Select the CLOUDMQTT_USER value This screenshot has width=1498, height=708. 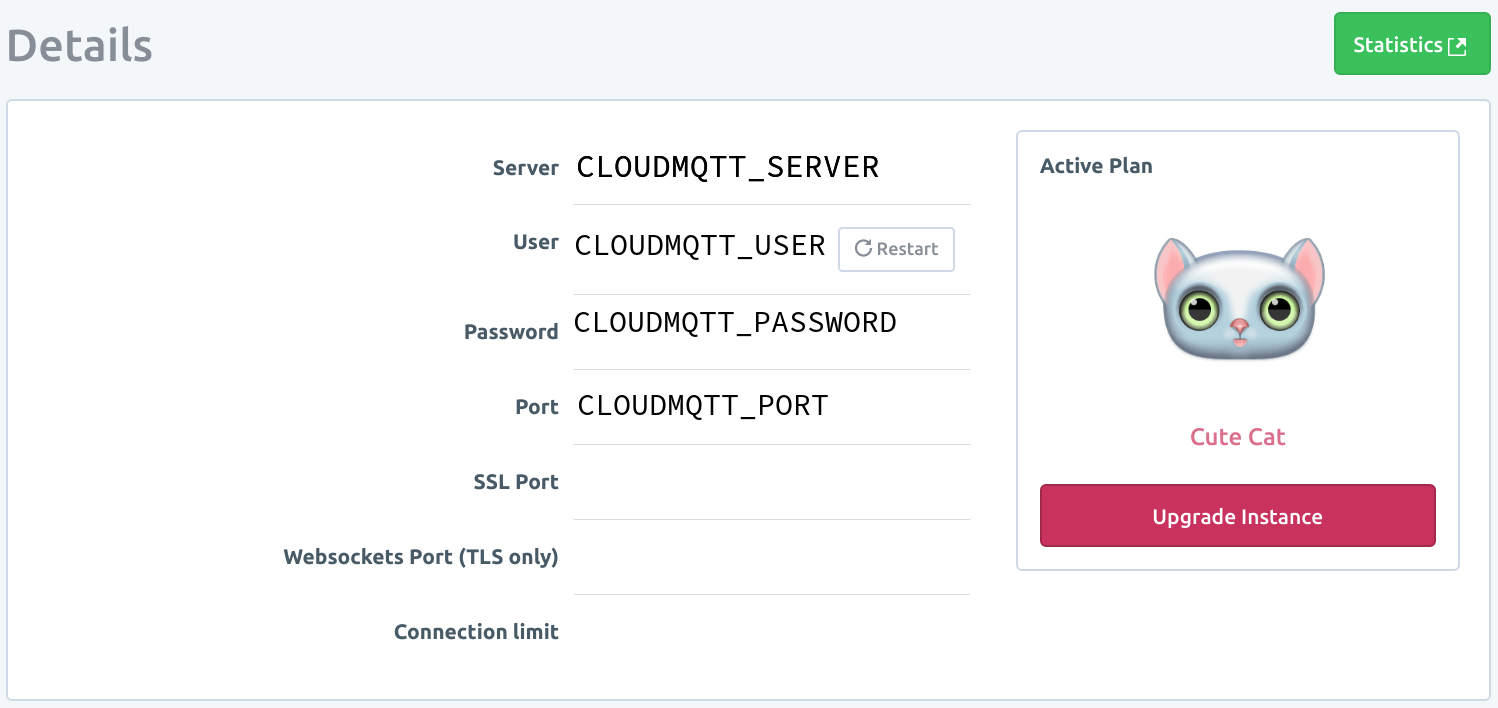point(700,245)
